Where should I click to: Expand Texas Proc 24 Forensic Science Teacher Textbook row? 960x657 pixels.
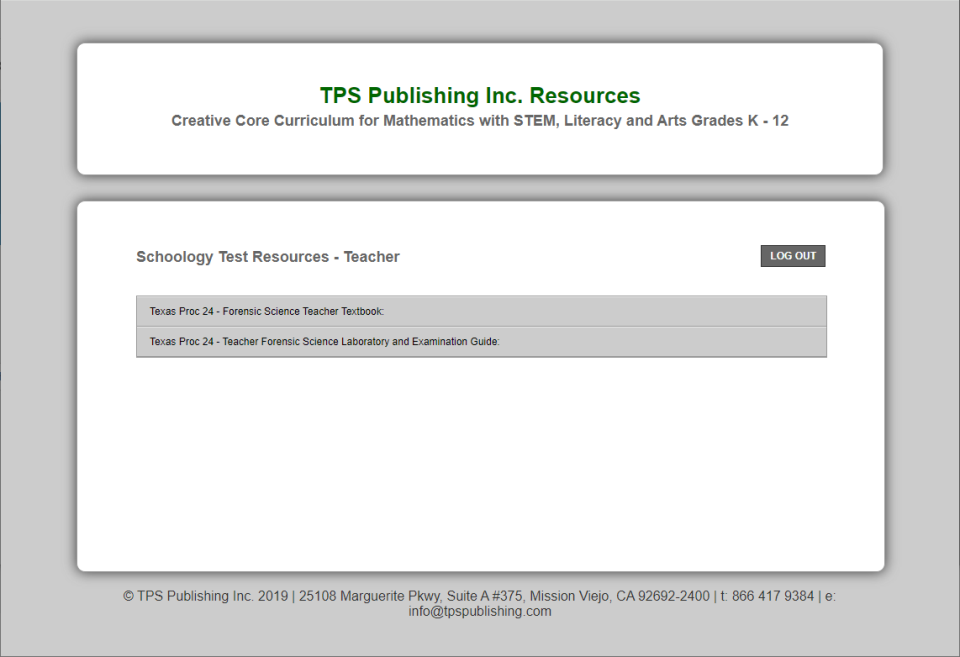(x=481, y=311)
